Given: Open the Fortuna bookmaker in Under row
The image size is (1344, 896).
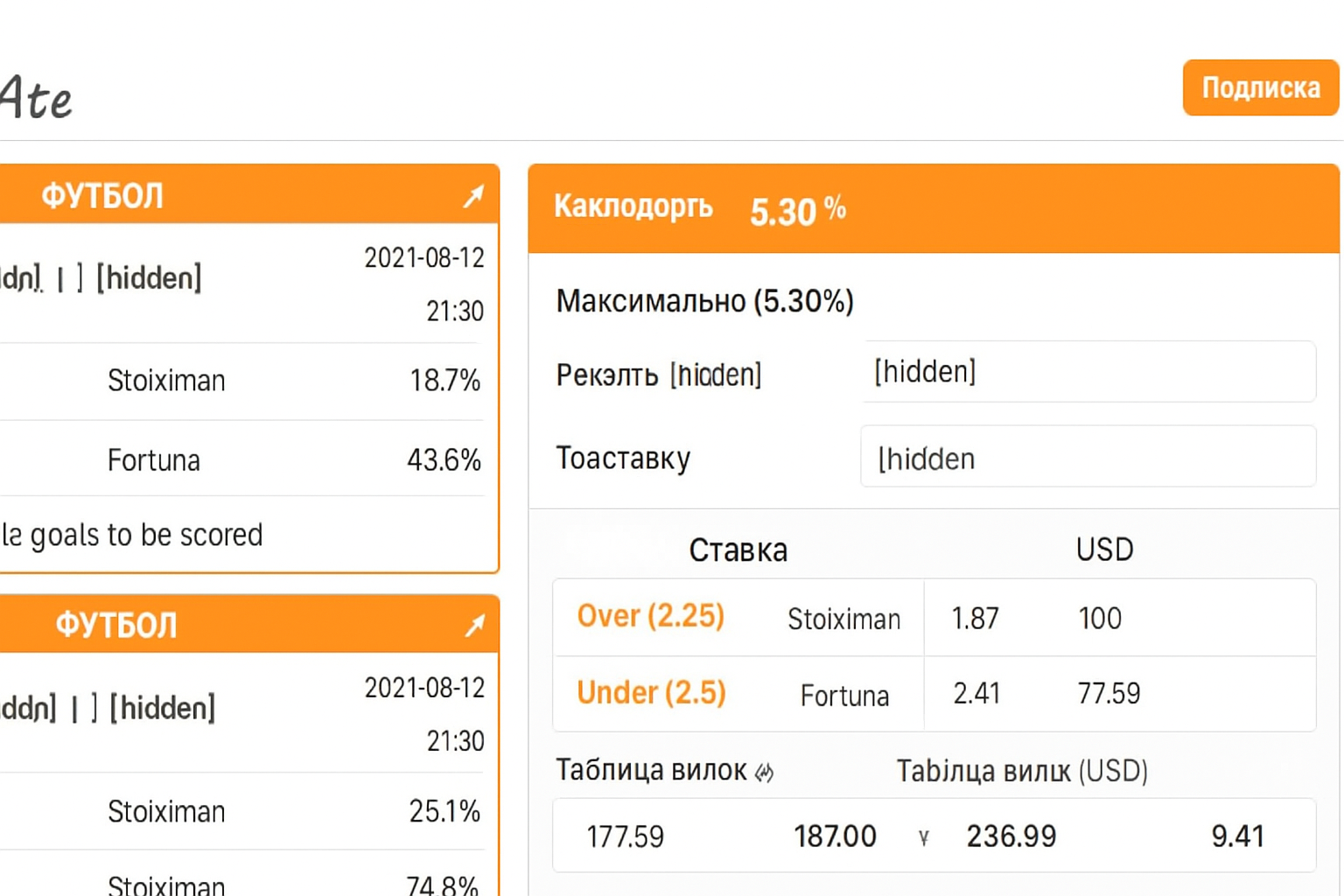Looking at the screenshot, I should click(x=843, y=696).
